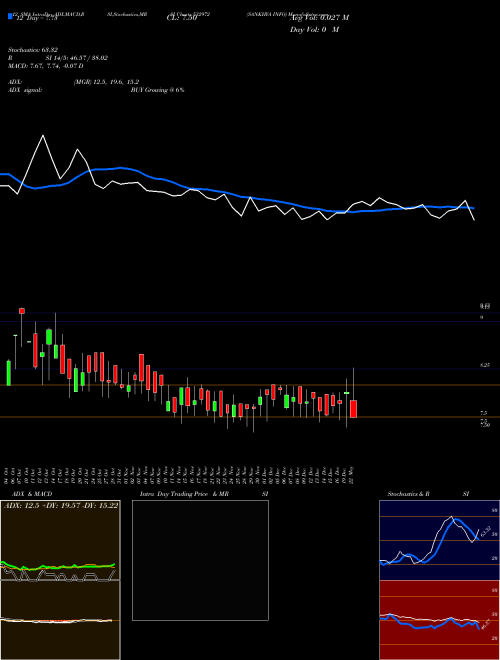Click the last red candlestick on the chart
500x660 pixels.
tap(354, 409)
